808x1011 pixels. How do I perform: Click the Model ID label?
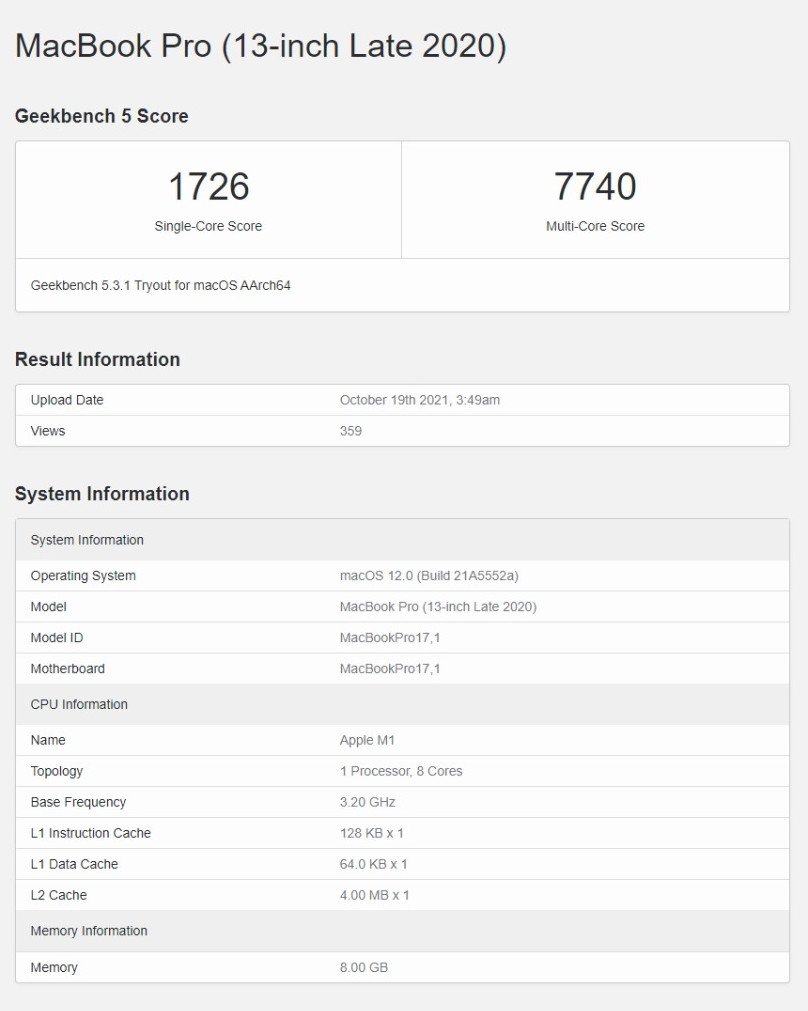click(x=57, y=638)
